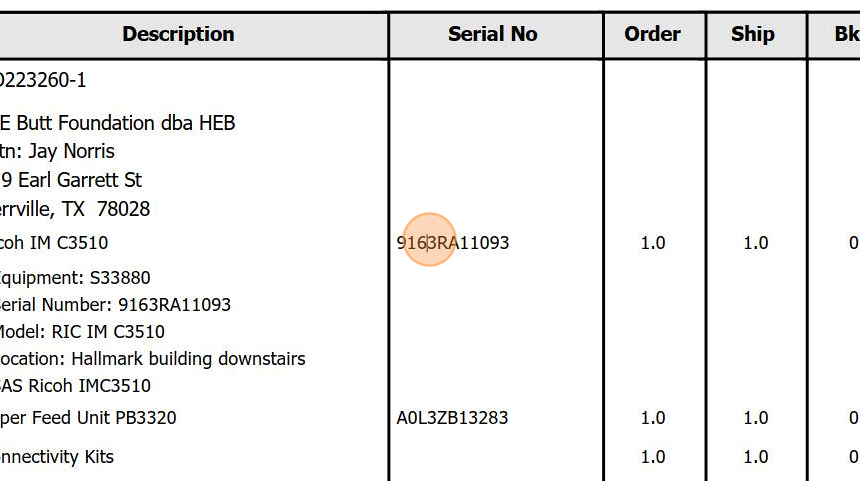
Task: Click Order quantity for Paper Feed Unit row
Action: pyautogui.click(x=653, y=418)
